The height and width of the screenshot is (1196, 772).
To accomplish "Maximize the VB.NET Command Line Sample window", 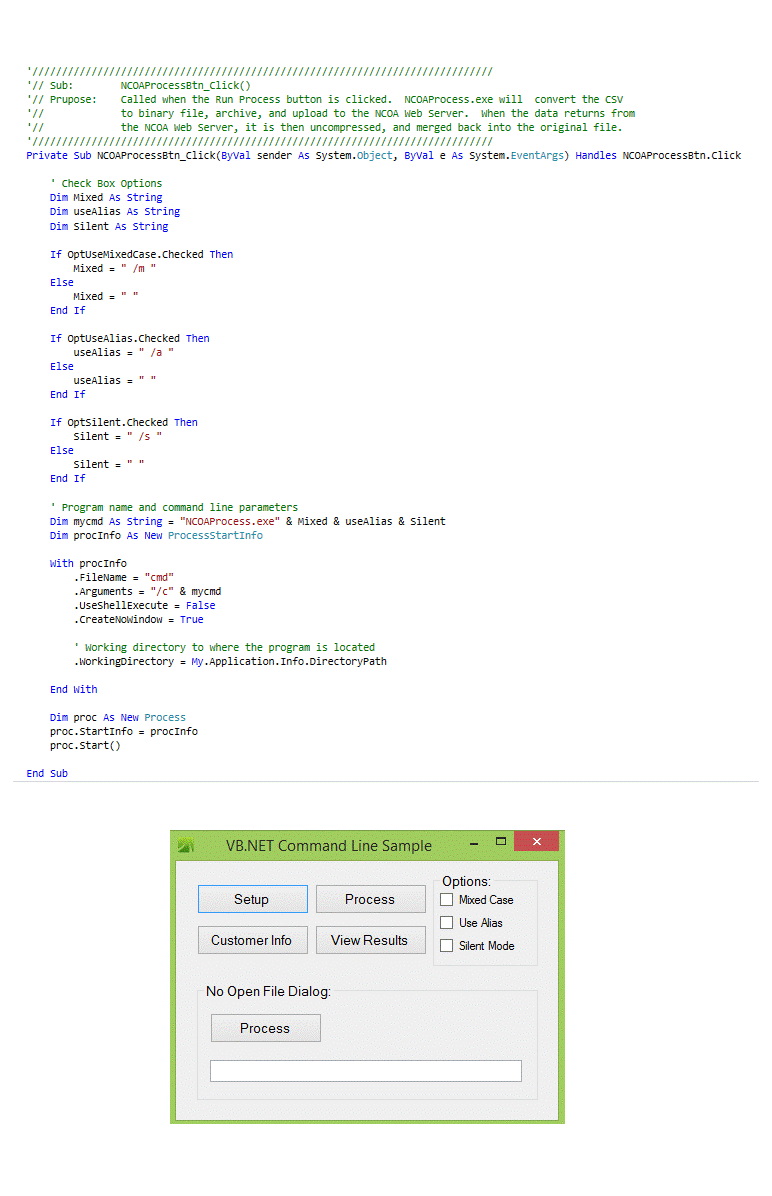I will 501,841.
